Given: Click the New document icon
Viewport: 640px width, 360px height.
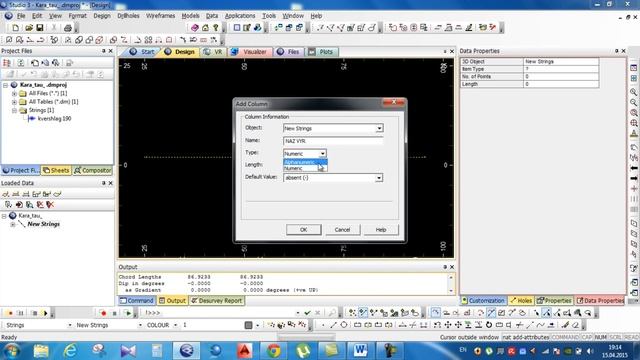Looking at the screenshot, I should [16, 28].
